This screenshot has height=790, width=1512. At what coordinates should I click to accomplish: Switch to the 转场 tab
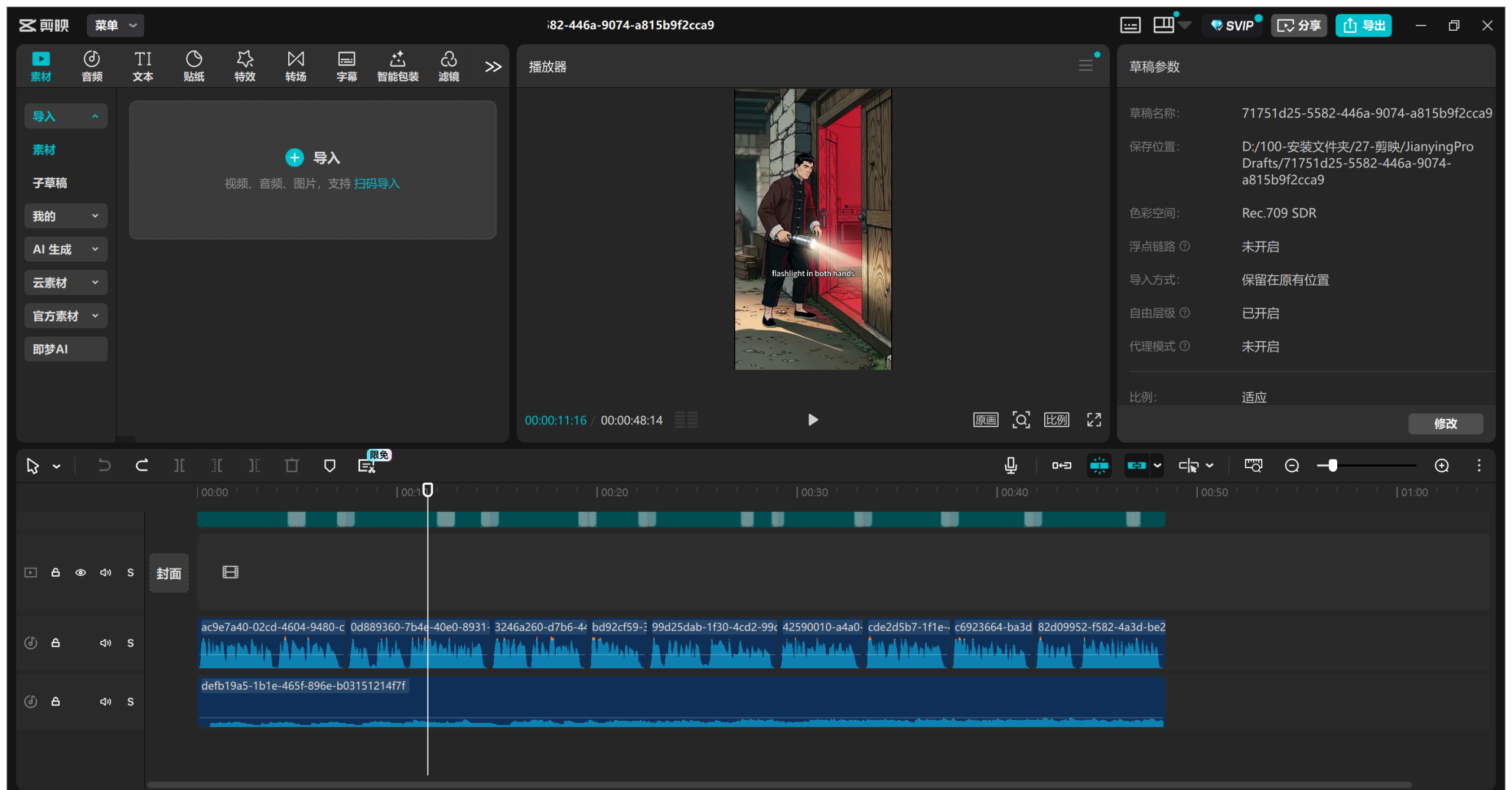[295, 66]
